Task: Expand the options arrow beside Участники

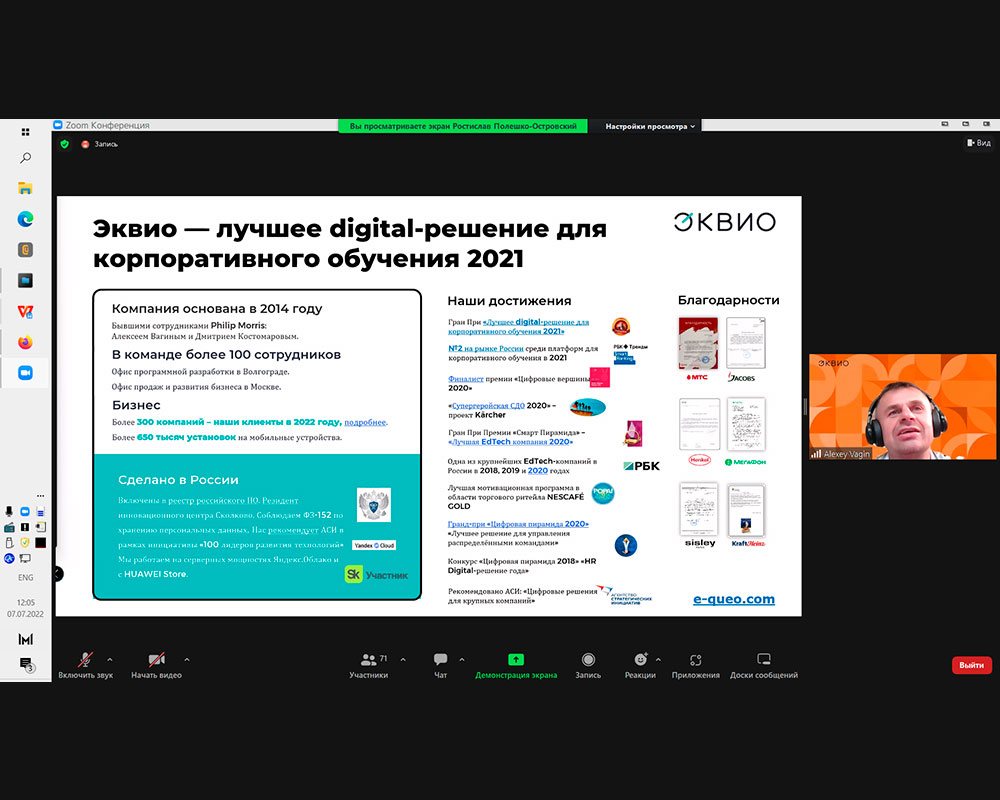Action: tap(403, 660)
